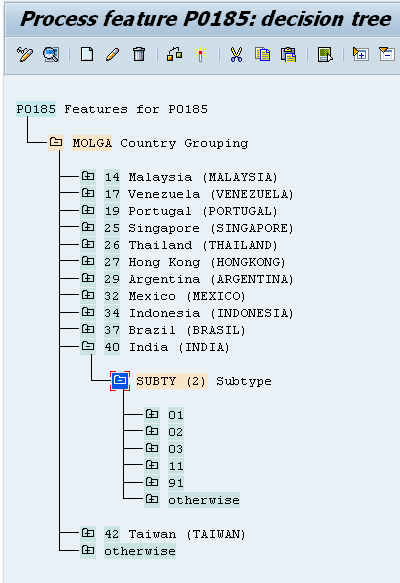Select the Mexico (MEXICO) text
This screenshot has width=400, height=583.
pos(187,296)
